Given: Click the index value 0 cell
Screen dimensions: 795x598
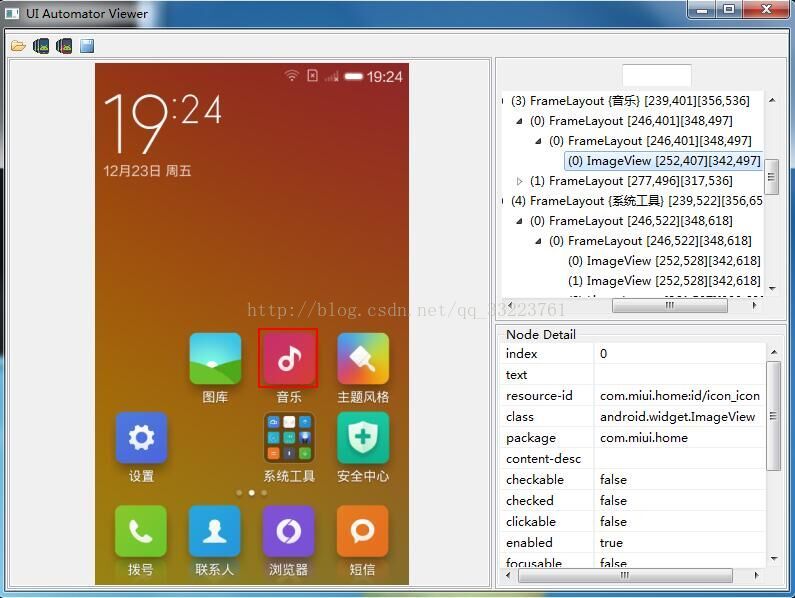Looking at the screenshot, I should (679, 354).
